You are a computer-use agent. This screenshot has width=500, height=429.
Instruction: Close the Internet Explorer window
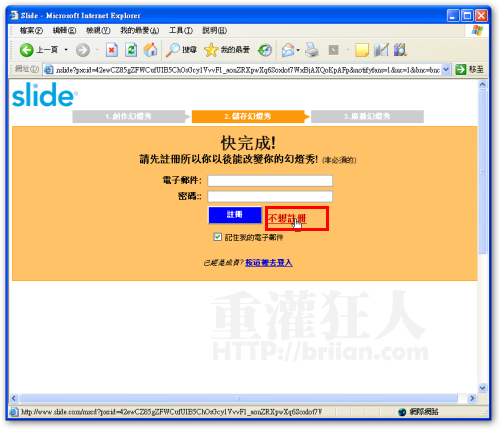[x=481, y=16]
